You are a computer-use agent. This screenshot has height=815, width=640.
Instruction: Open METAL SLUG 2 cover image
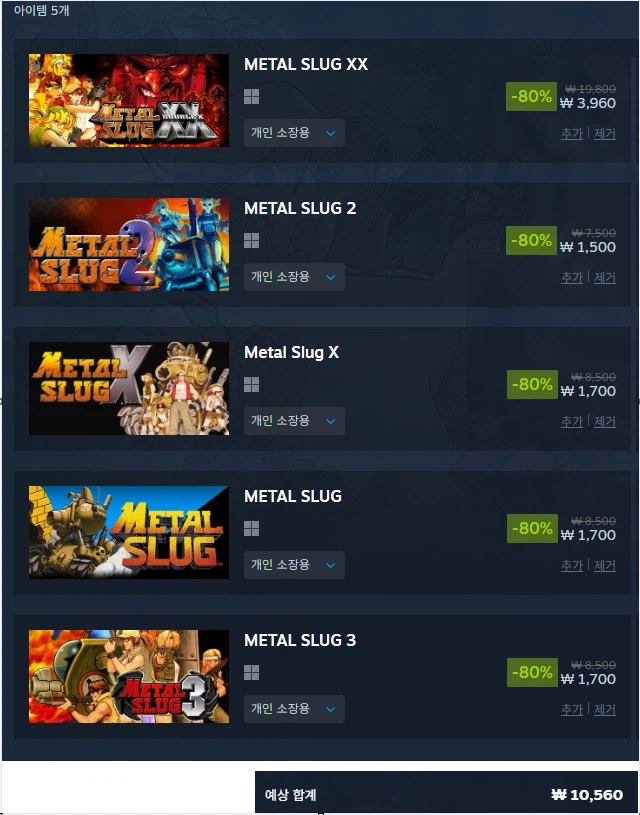(x=129, y=244)
